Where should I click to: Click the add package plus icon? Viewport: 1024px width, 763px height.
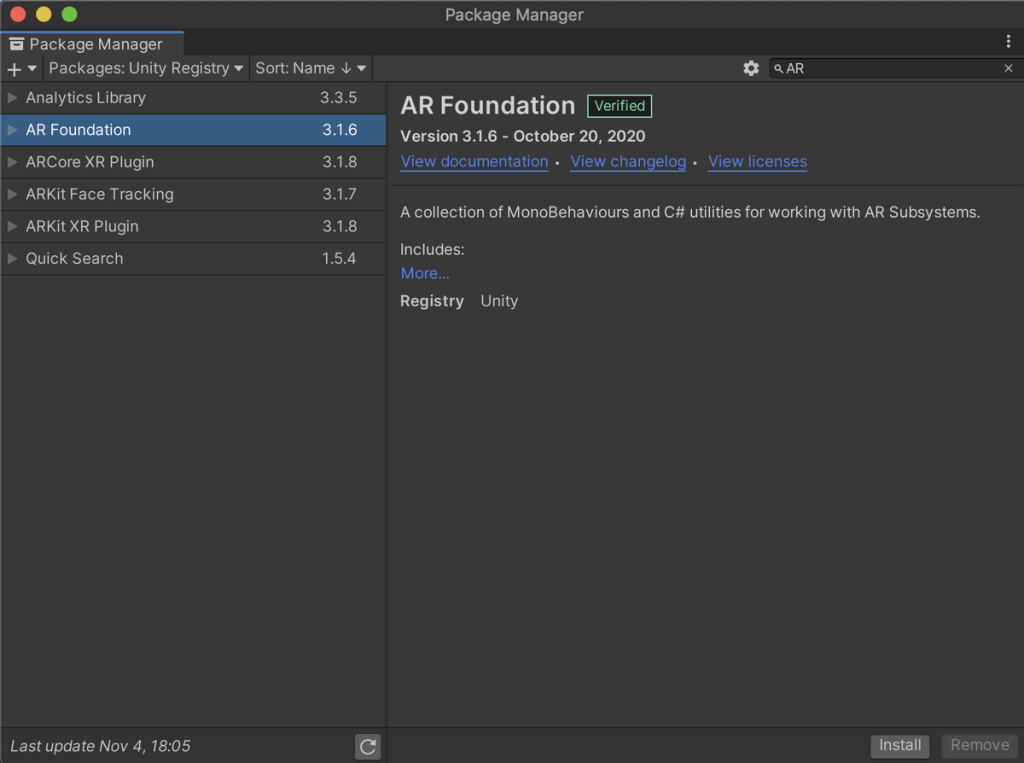pos(14,69)
